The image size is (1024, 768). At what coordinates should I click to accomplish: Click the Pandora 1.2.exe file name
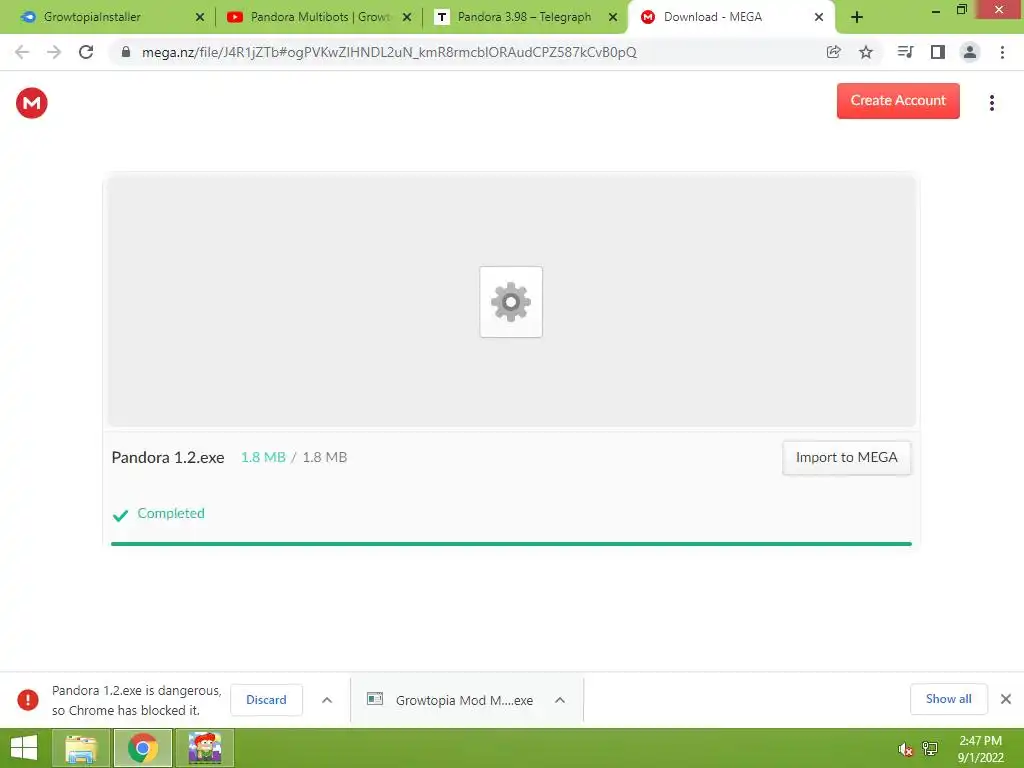[168, 457]
